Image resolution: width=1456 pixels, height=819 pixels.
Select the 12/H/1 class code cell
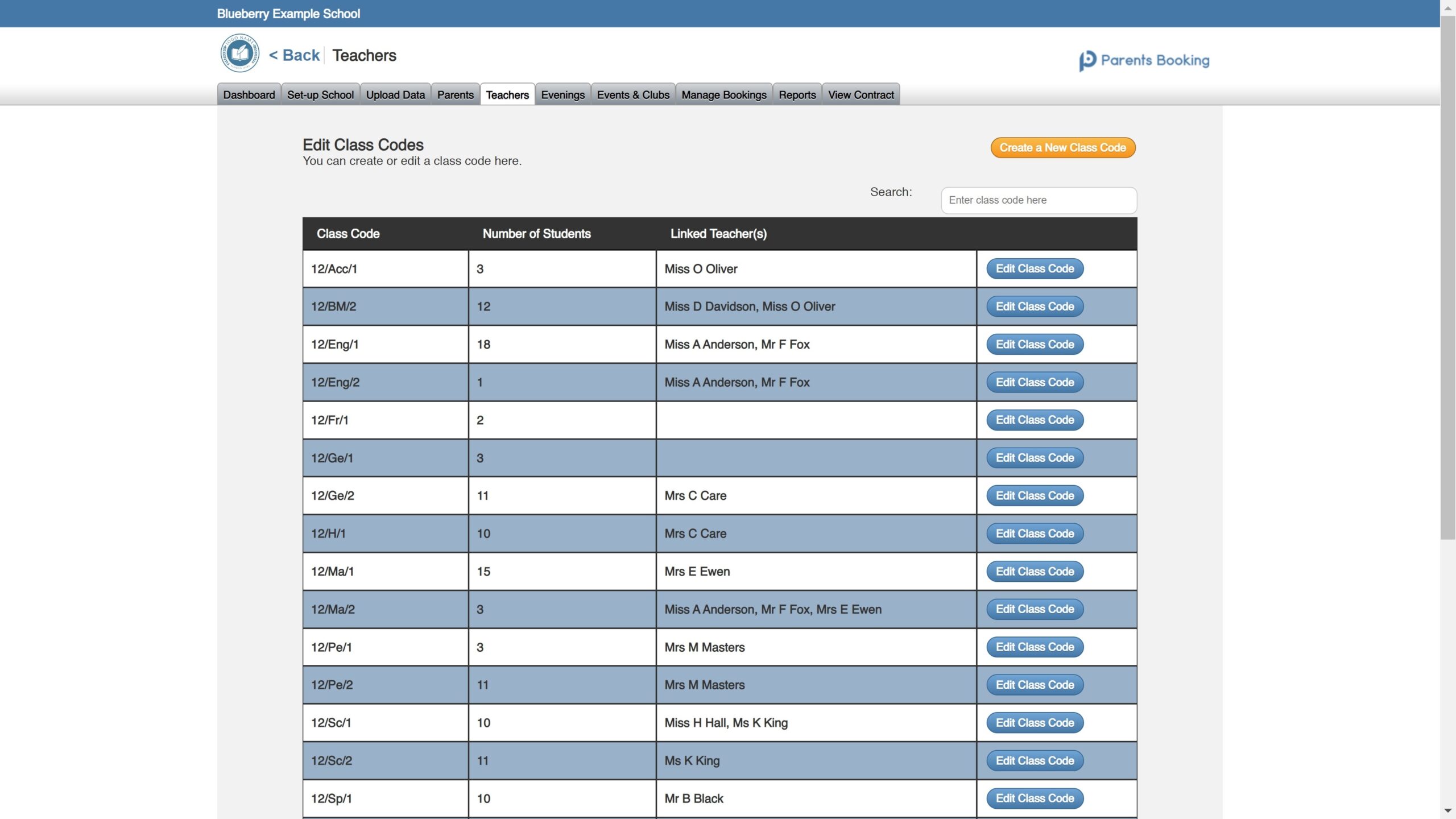click(x=386, y=533)
